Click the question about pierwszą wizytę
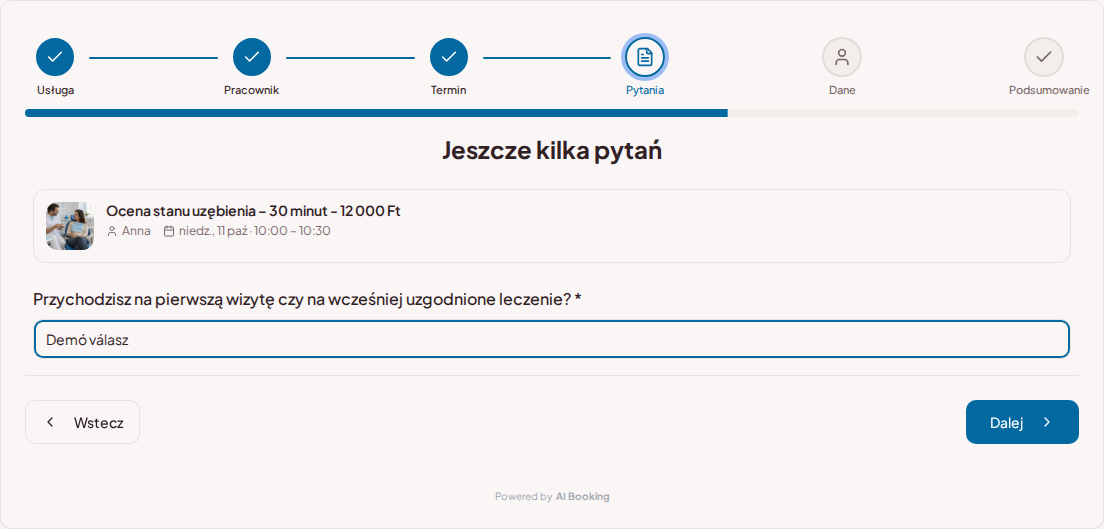Image resolution: width=1104 pixels, height=529 pixels. point(307,299)
